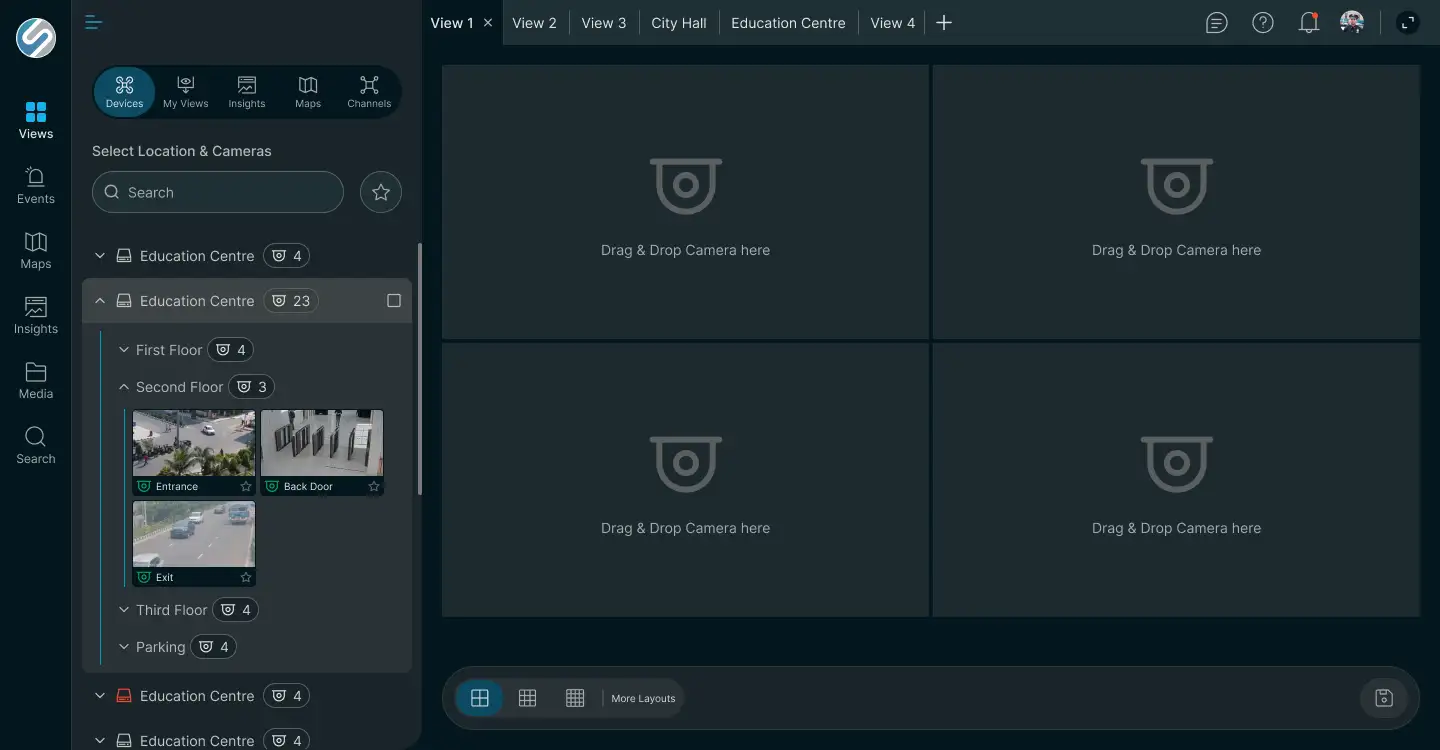Select the 2x2 grid layout
The image size is (1440, 750).
tap(480, 698)
